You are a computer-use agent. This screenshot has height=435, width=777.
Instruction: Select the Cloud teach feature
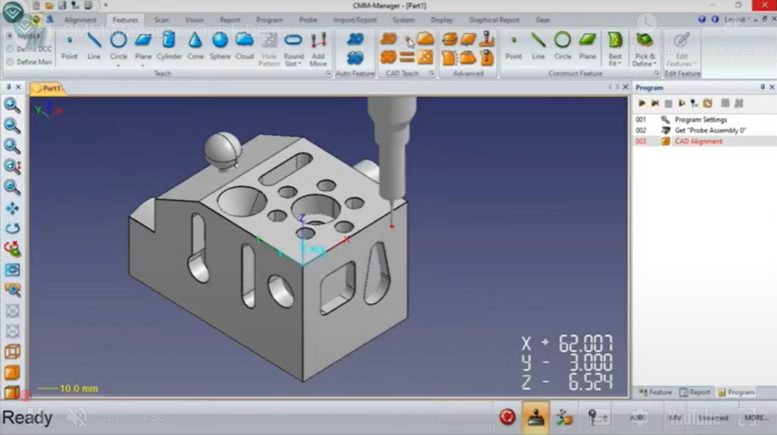(244, 46)
